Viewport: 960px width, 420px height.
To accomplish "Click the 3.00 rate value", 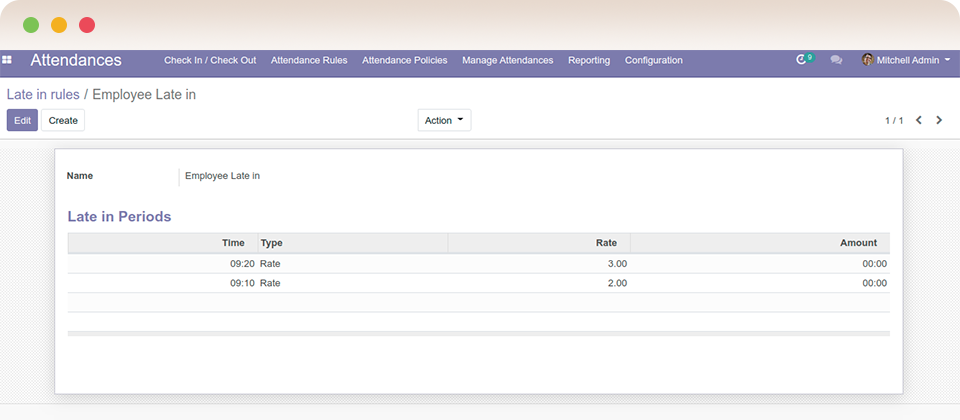I will tap(617, 264).
